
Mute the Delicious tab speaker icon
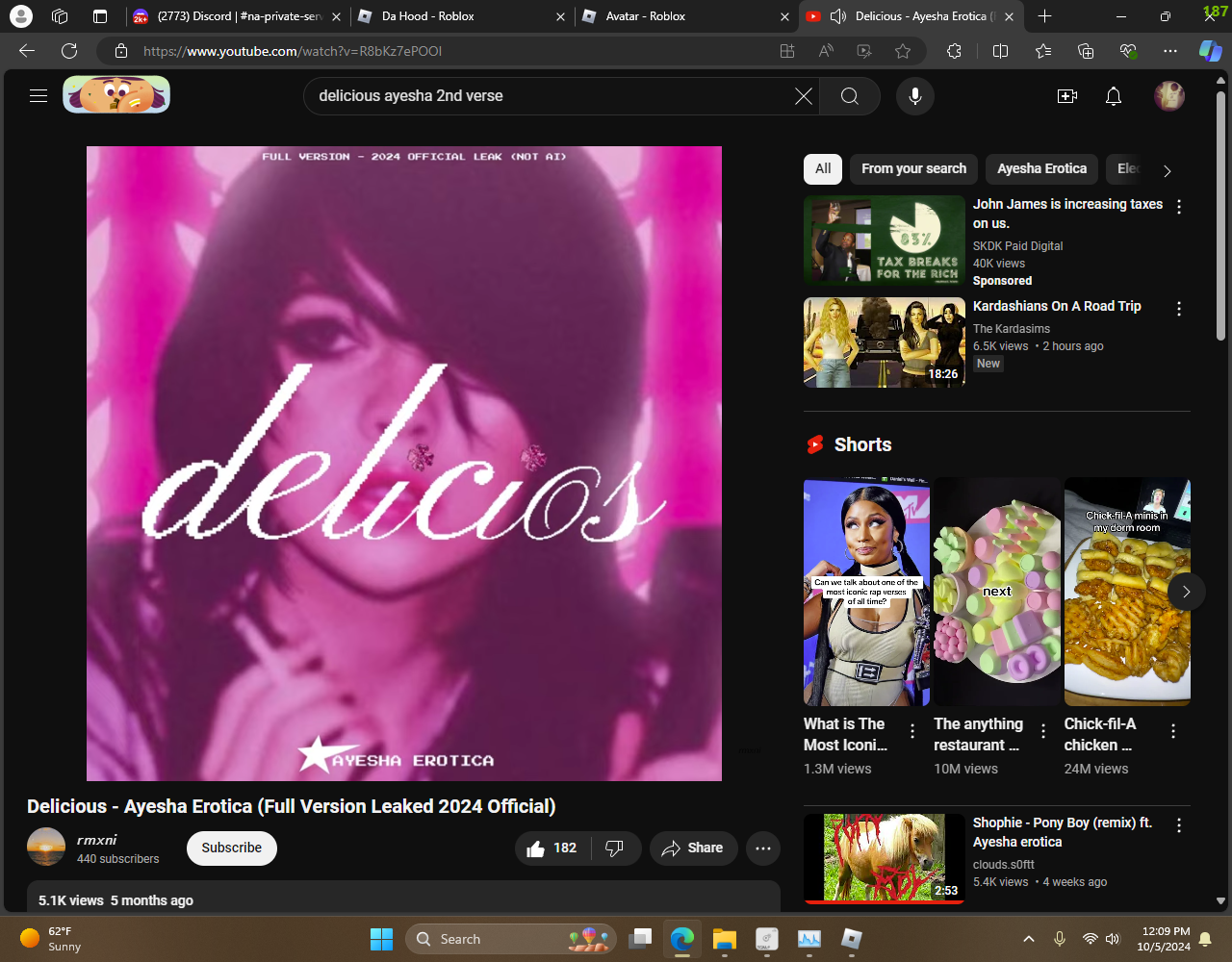tap(838, 16)
